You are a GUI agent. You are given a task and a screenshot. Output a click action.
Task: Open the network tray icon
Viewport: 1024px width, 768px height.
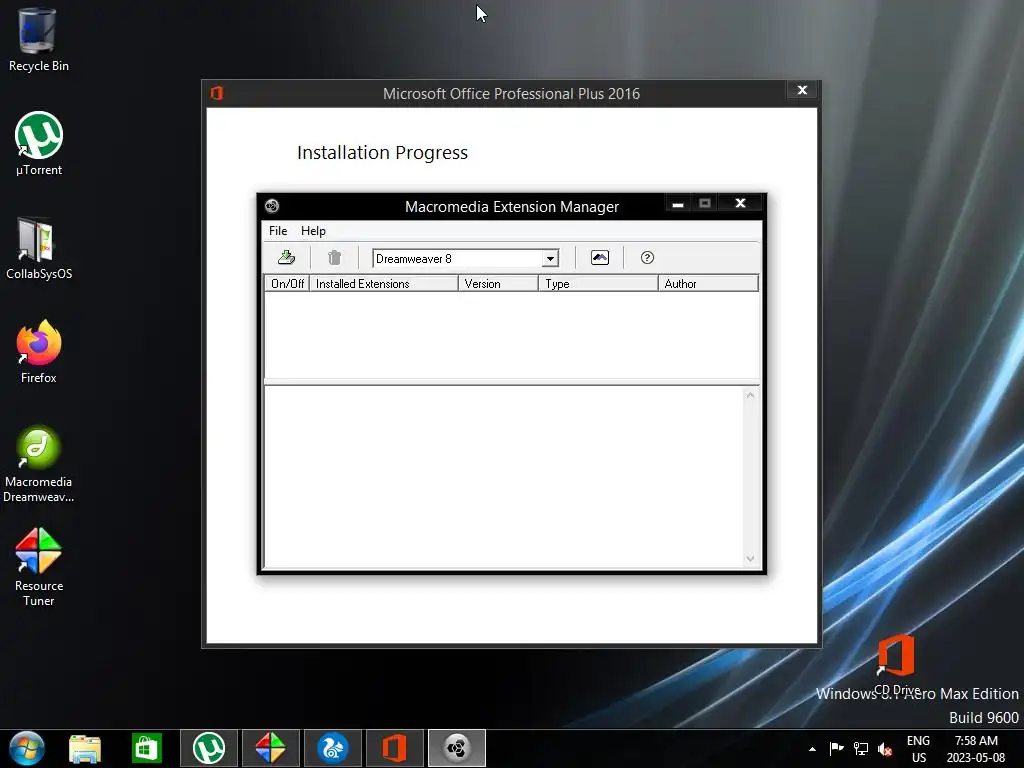point(861,749)
